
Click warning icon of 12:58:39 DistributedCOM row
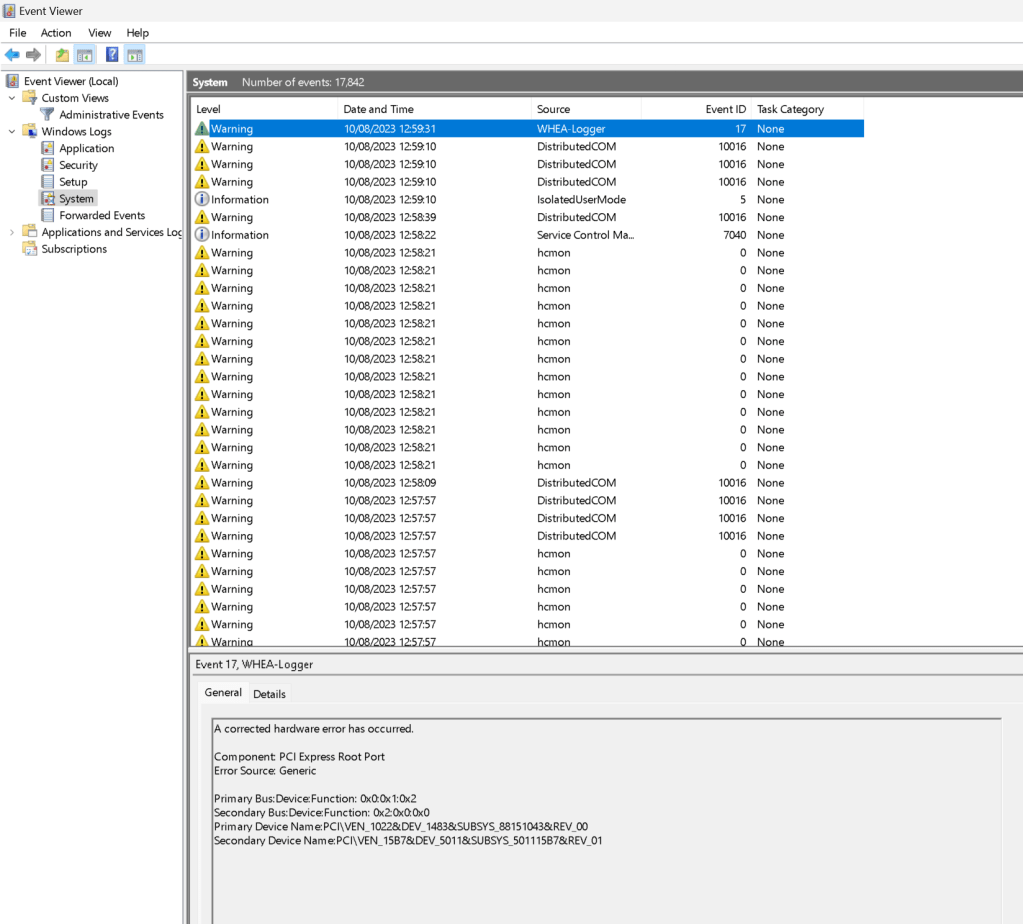point(202,217)
